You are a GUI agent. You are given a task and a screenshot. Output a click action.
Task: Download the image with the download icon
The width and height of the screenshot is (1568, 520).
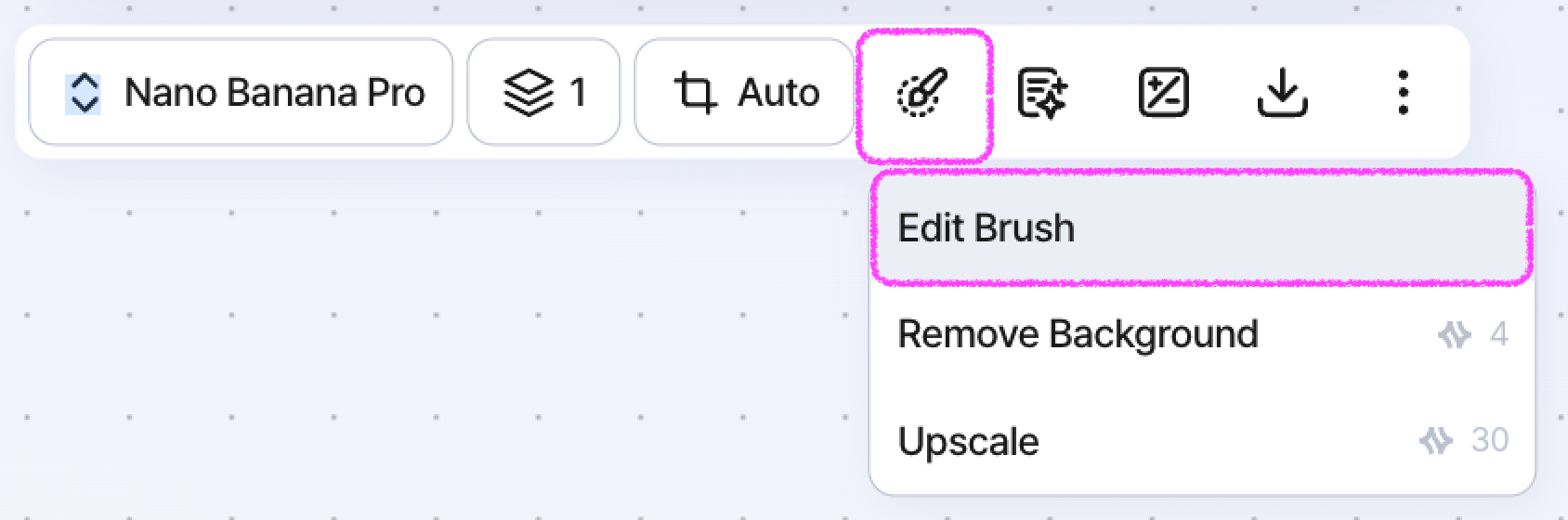coord(1283,93)
